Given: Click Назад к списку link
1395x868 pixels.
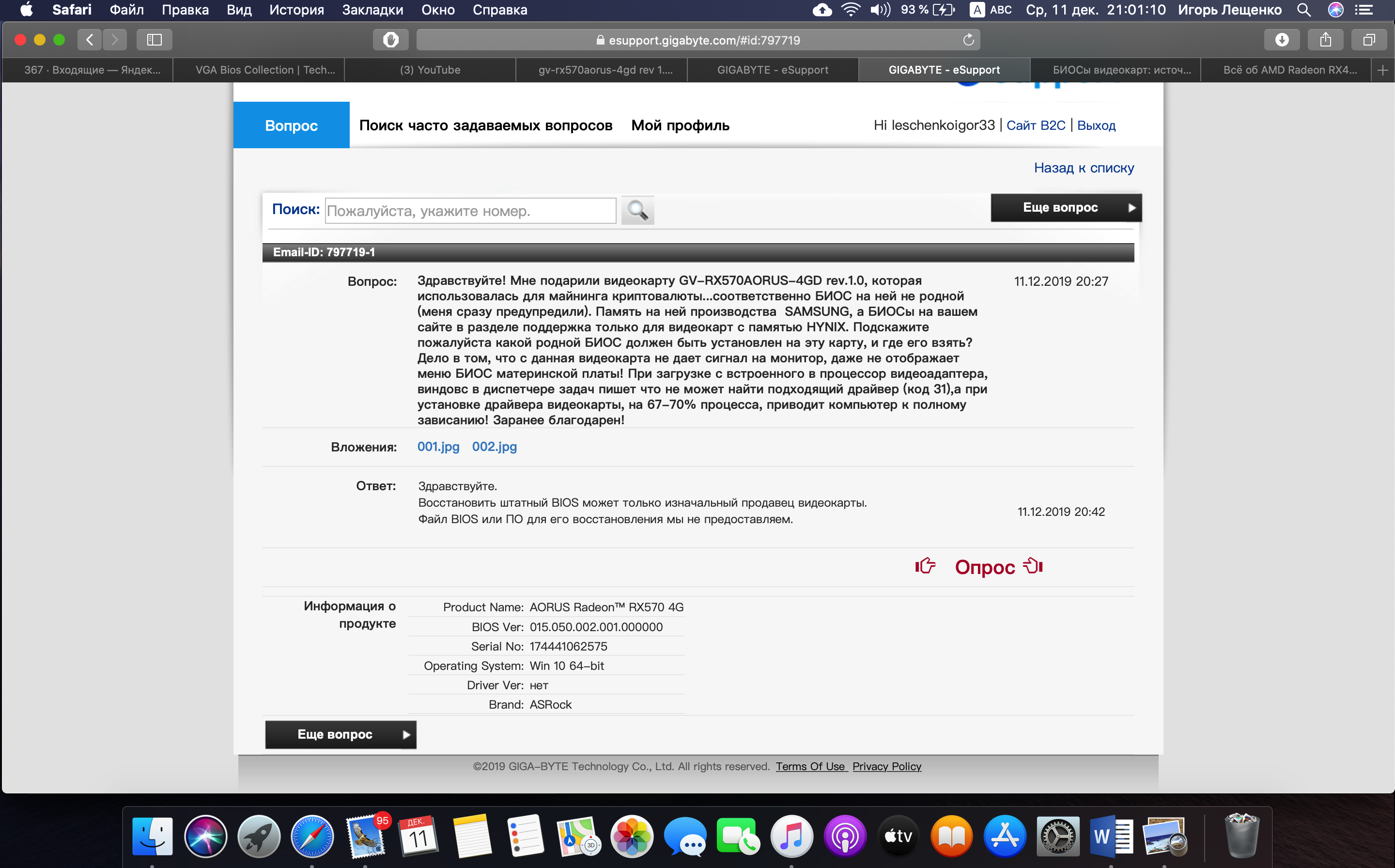Looking at the screenshot, I should (1083, 168).
